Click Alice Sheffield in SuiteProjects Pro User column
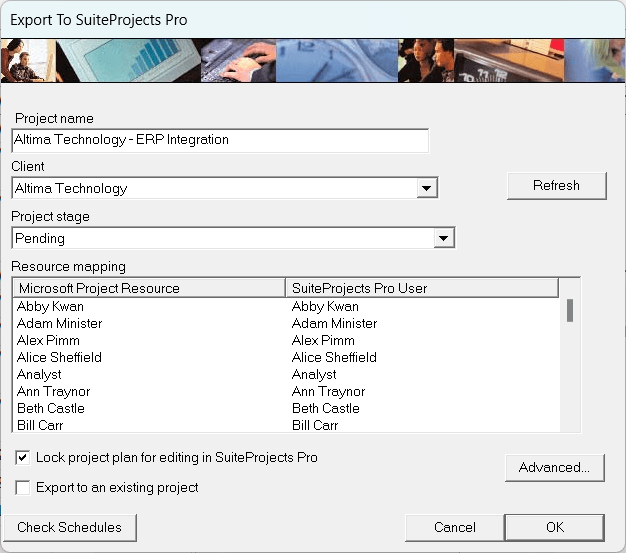626x553 pixels. [334, 357]
